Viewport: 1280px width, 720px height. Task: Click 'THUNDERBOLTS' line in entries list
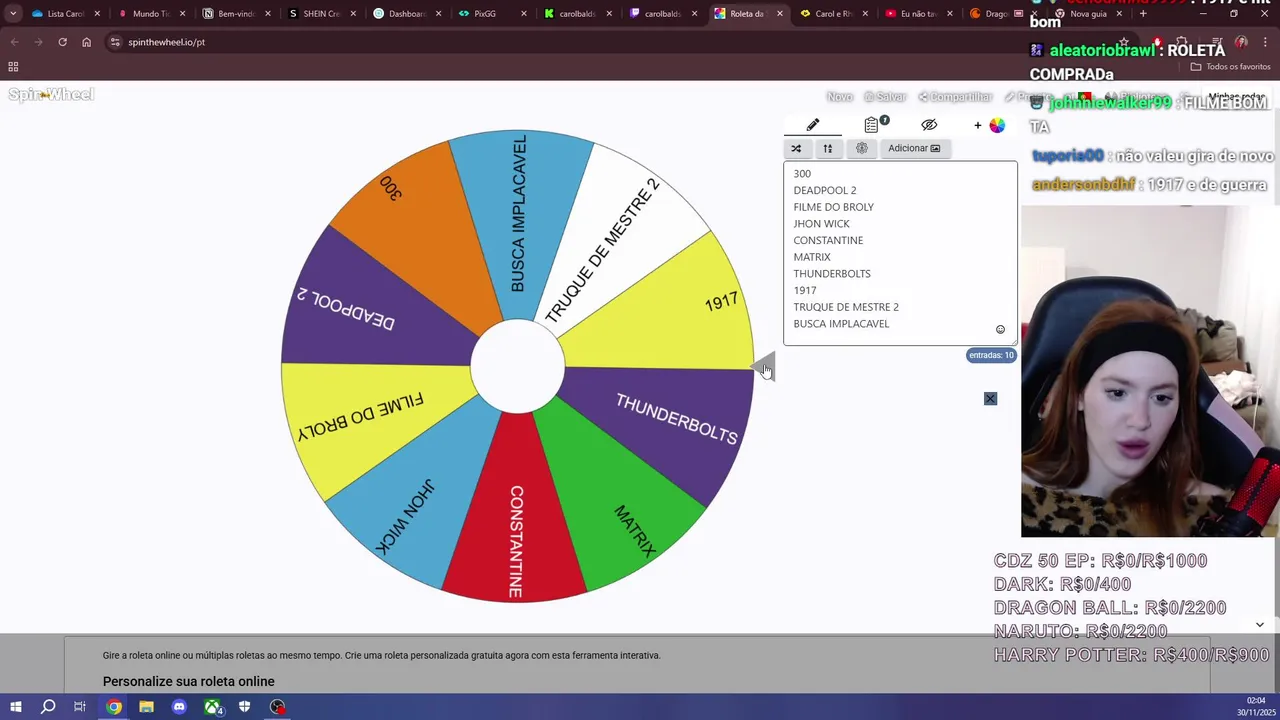point(832,274)
